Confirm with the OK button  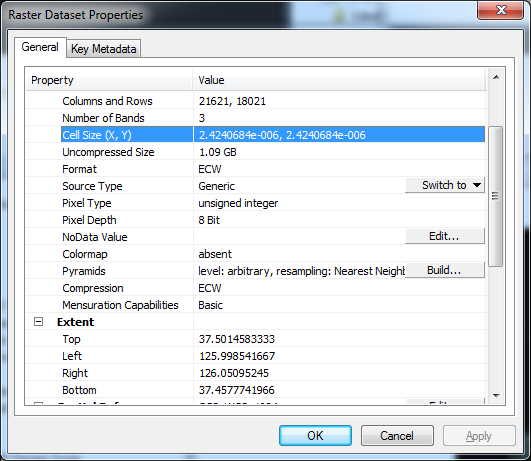point(315,436)
